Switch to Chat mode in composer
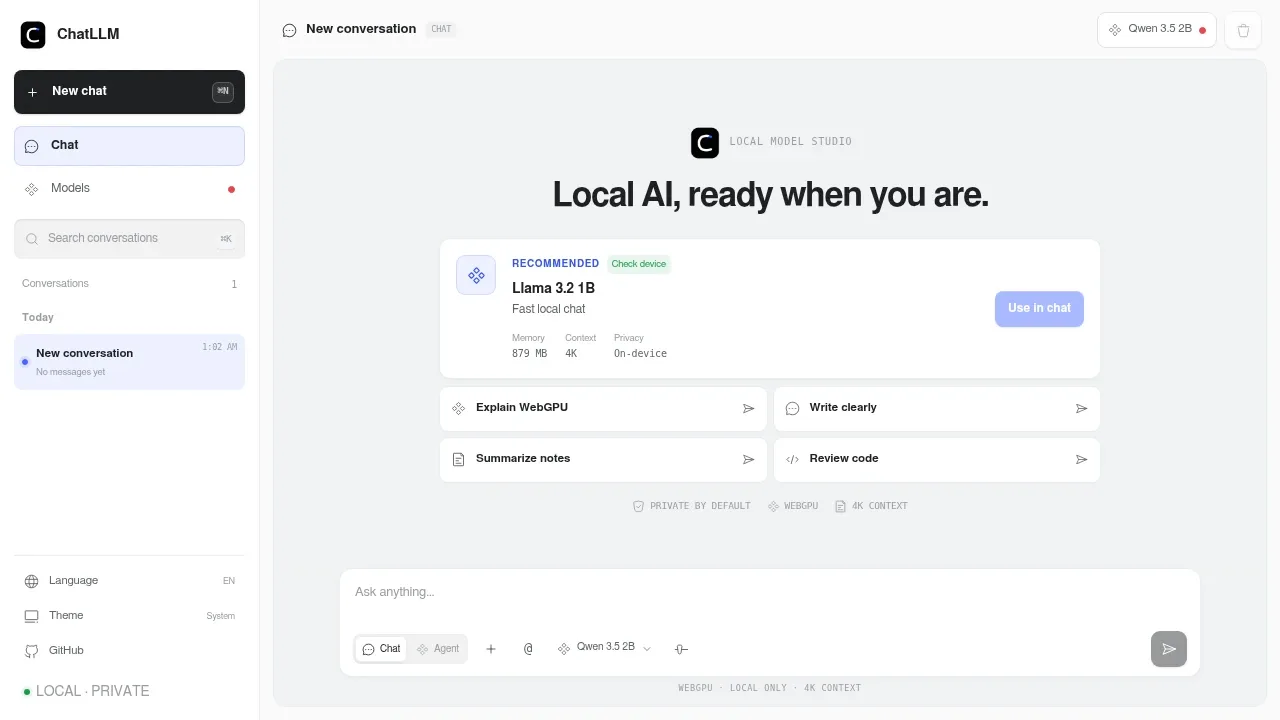 pyautogui.click(x=381, y=649)
